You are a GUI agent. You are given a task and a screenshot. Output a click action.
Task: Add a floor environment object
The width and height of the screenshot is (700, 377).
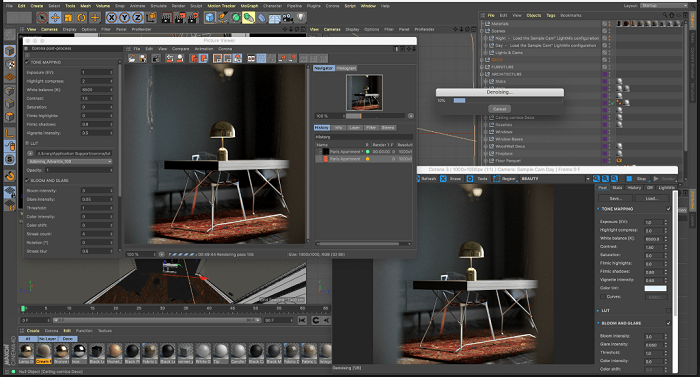point(275,18)
